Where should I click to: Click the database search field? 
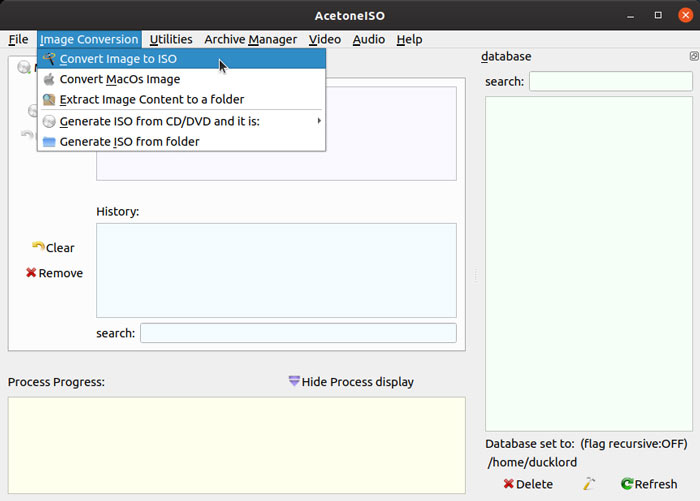(610, 82)
